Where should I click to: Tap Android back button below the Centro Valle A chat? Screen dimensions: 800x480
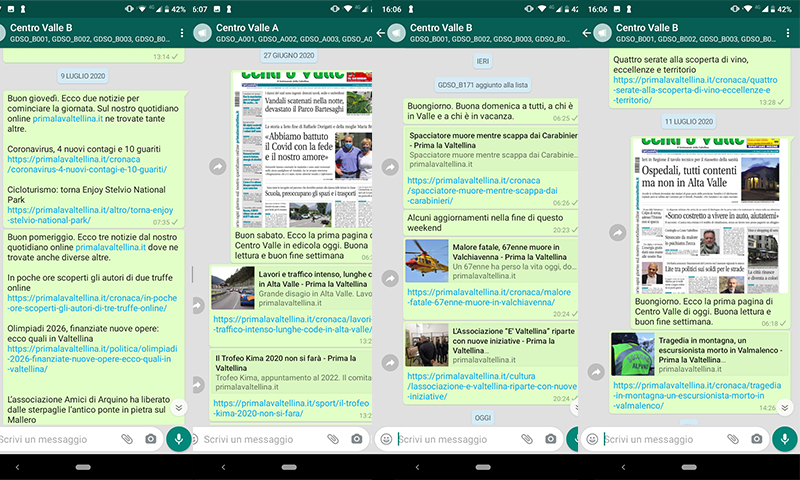tap(223, 467)
